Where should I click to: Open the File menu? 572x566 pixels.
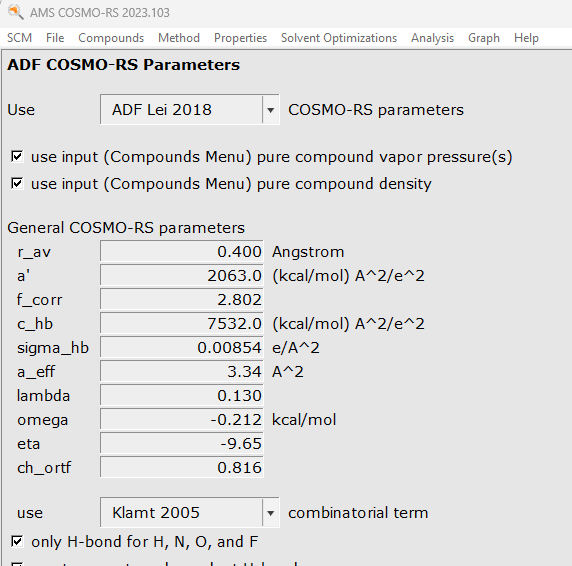tap(55, 38)
